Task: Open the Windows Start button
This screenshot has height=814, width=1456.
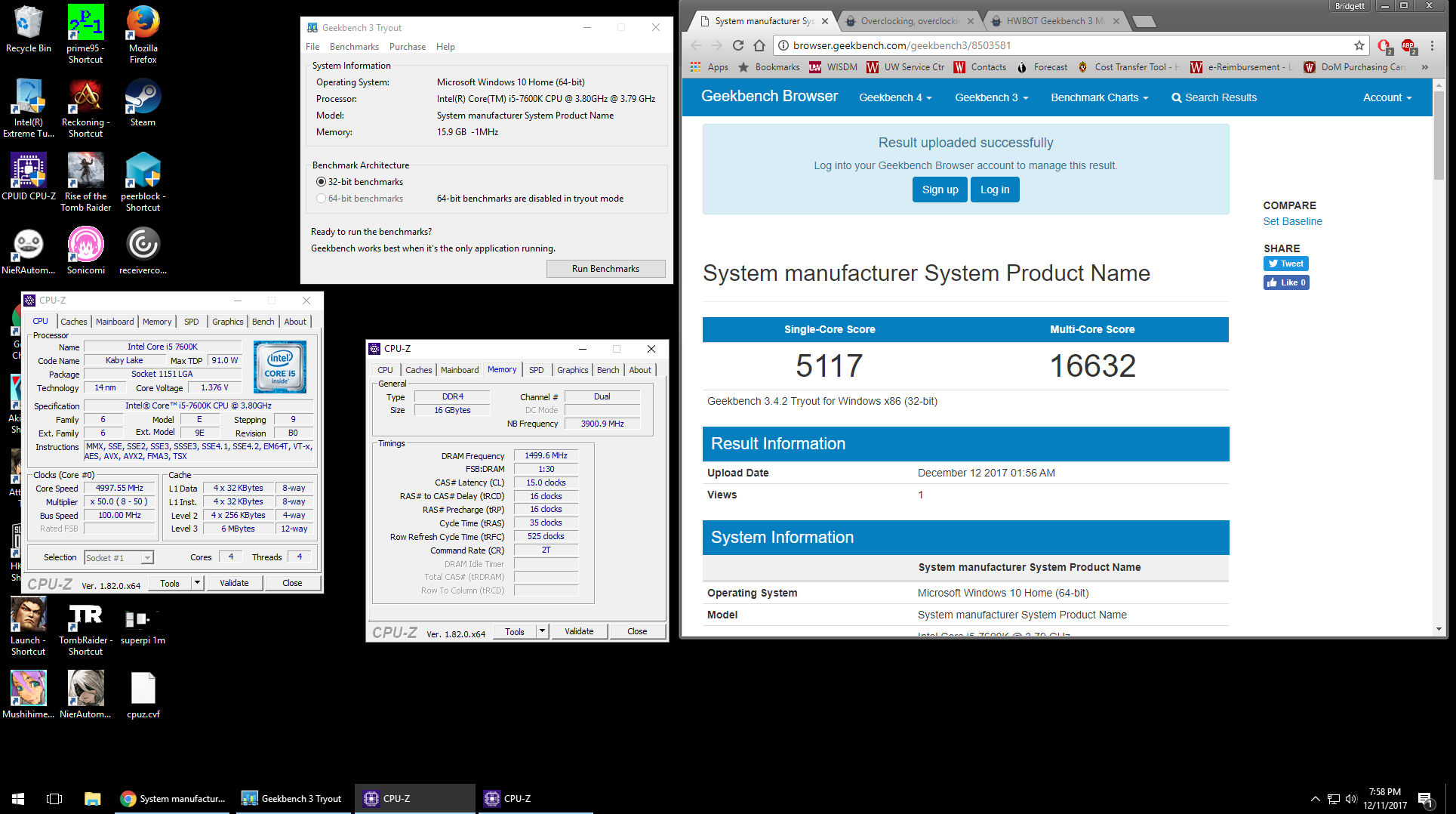Action: (18, 798)
